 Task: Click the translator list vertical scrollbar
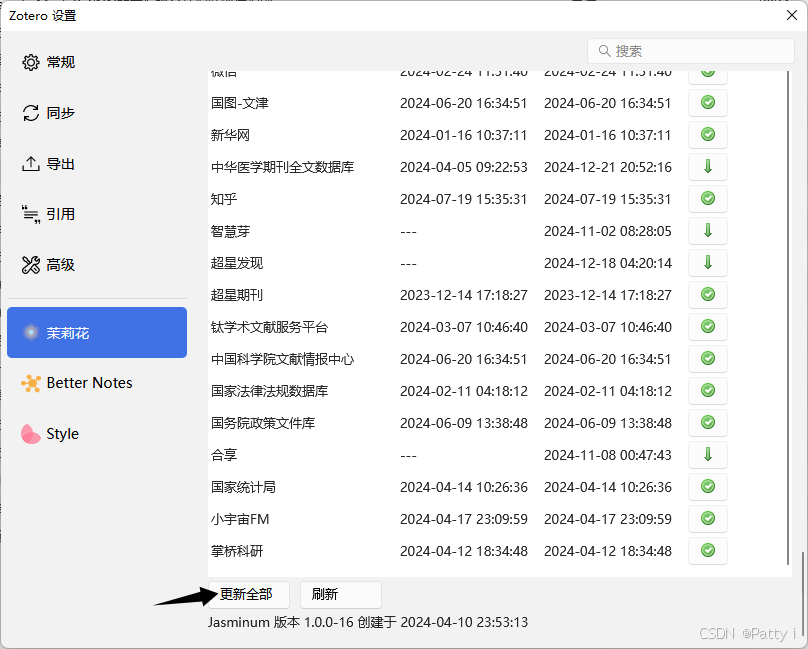(788, 317)
